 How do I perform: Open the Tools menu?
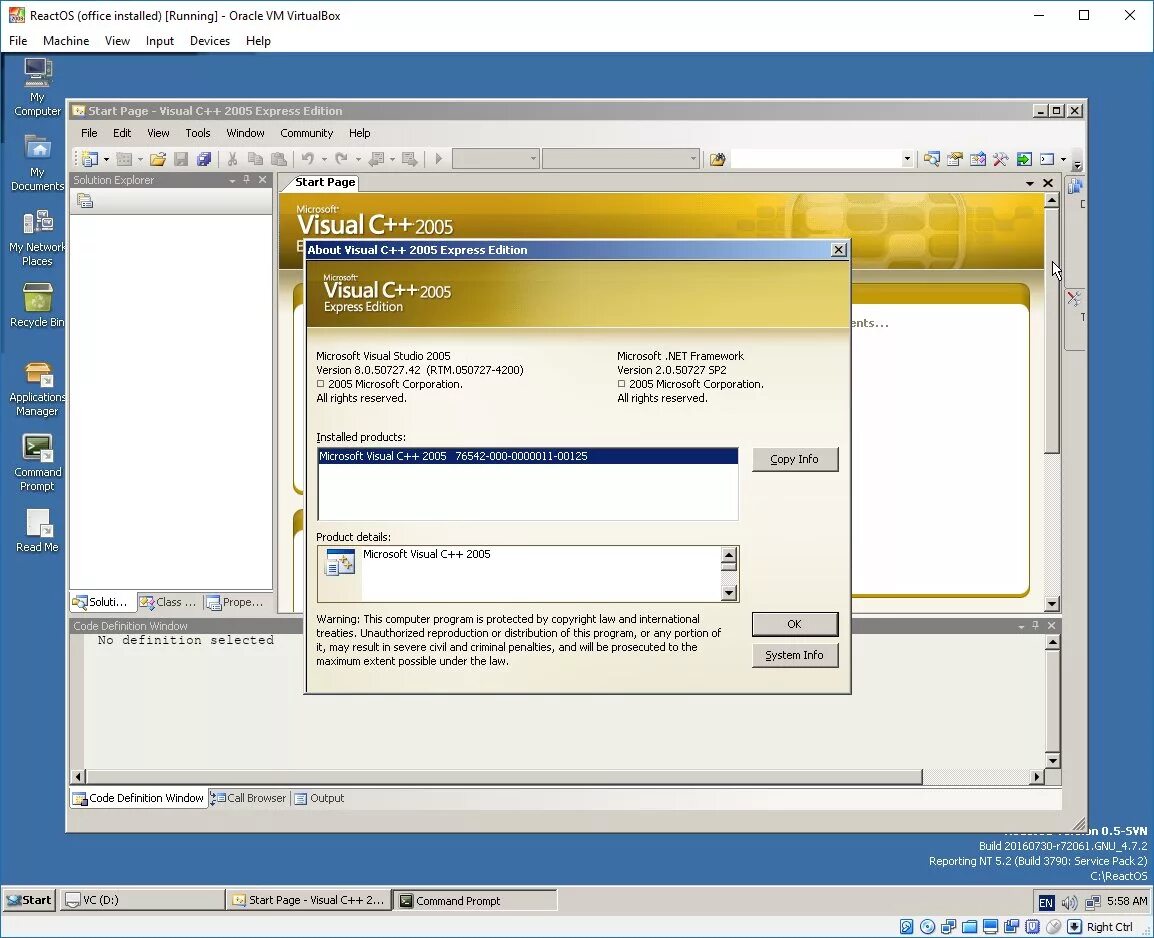click(197, 133)
